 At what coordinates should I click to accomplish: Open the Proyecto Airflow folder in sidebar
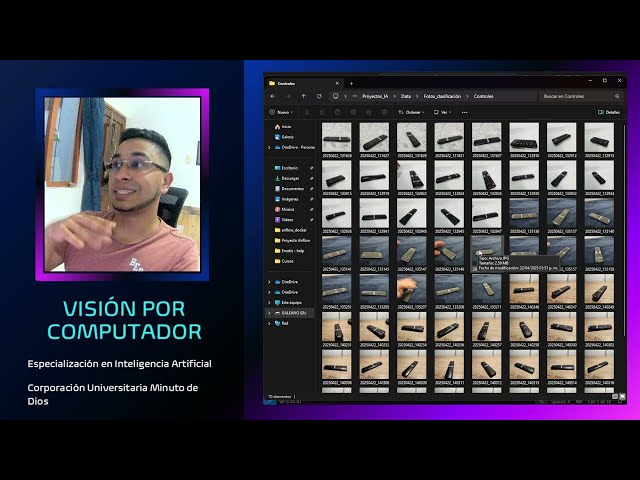[x=292, y=240]
